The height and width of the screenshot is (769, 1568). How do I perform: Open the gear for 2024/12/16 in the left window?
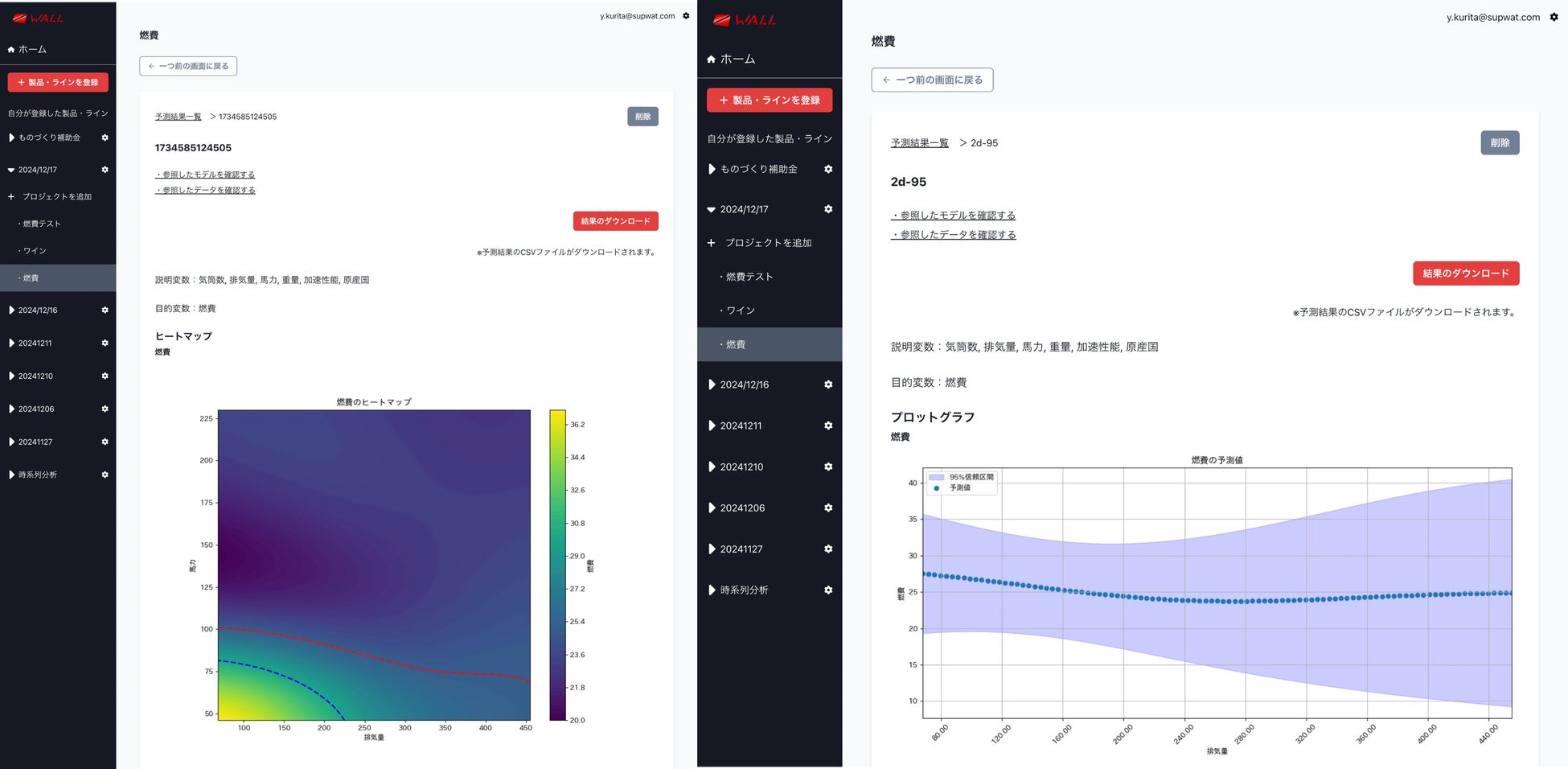coord(105,310)
